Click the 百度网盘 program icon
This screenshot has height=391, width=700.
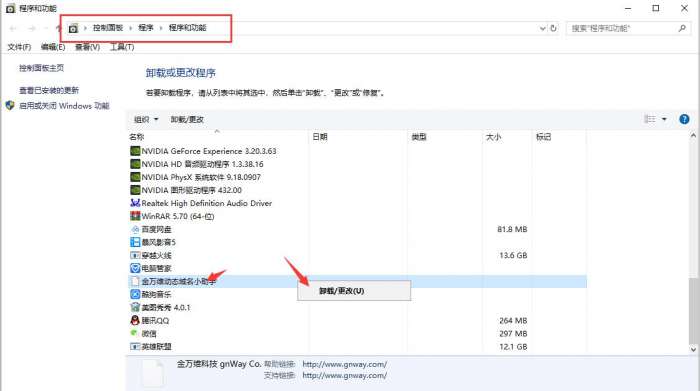point(135,229)
